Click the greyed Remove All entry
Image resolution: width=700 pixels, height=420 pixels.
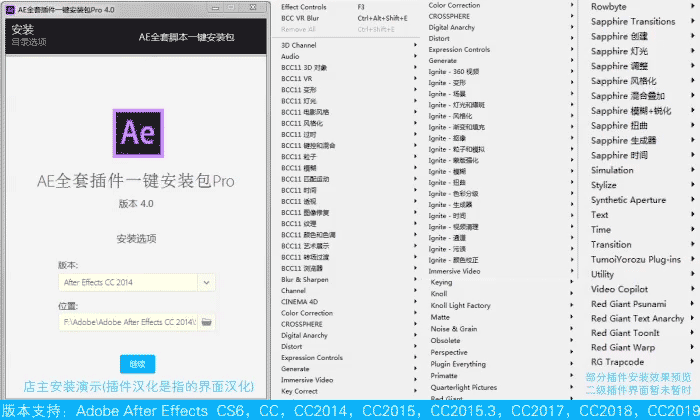298,29
